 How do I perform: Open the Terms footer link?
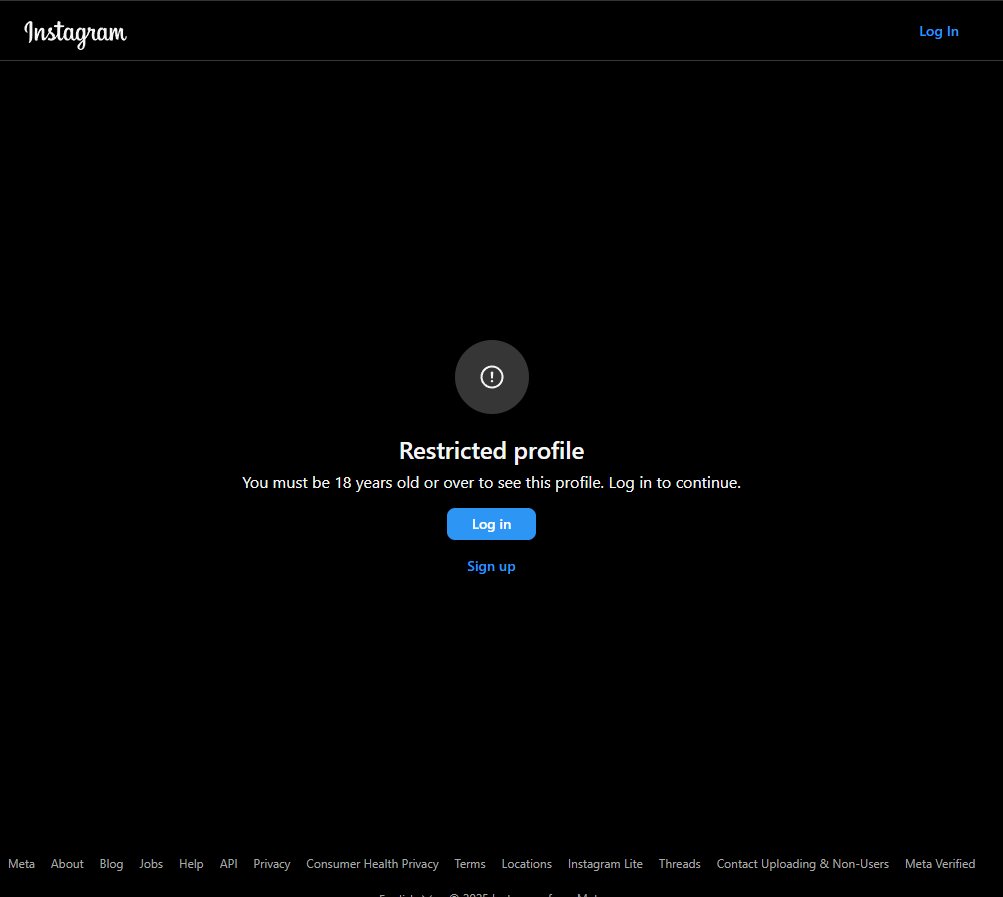(470, 864)
